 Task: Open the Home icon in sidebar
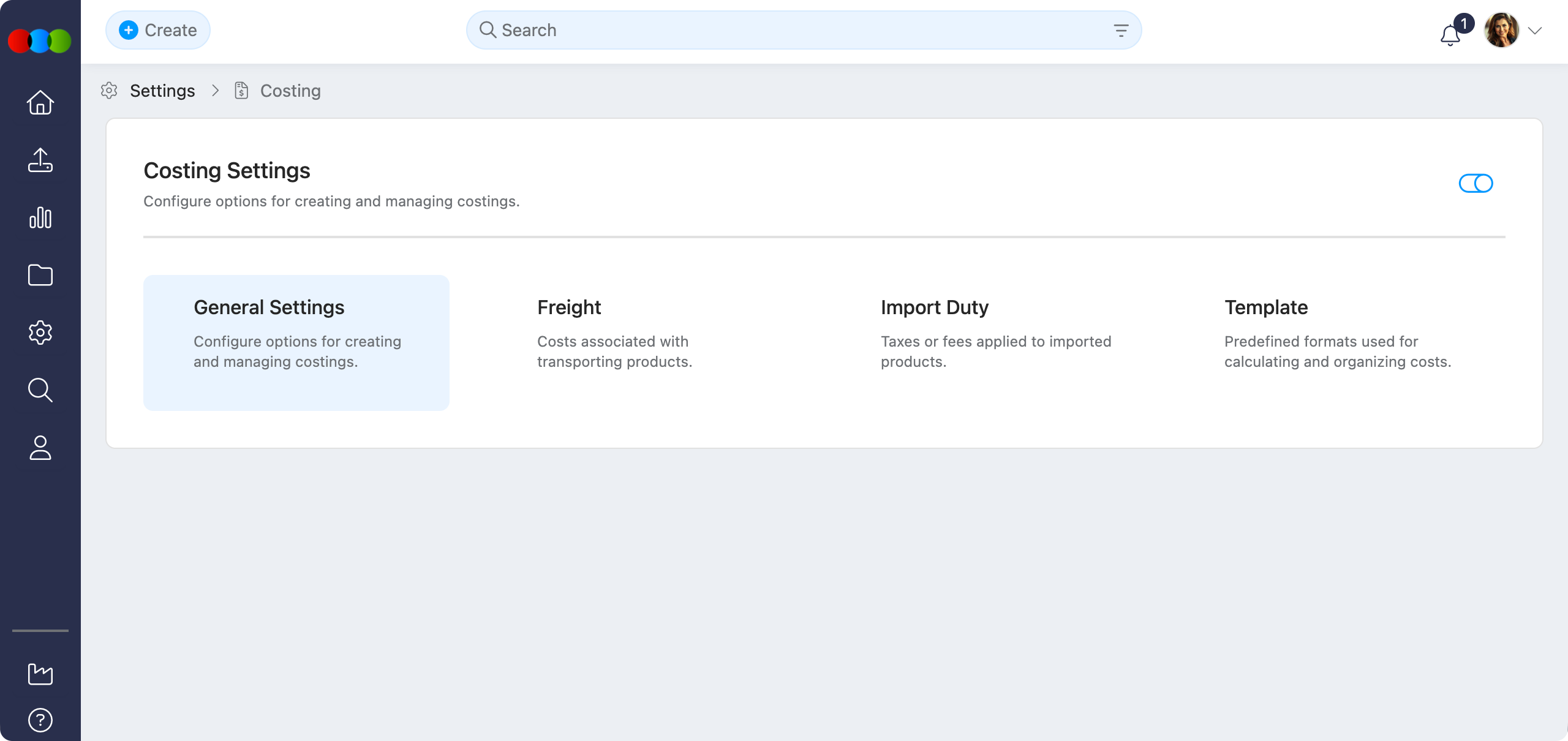[40, 102]
